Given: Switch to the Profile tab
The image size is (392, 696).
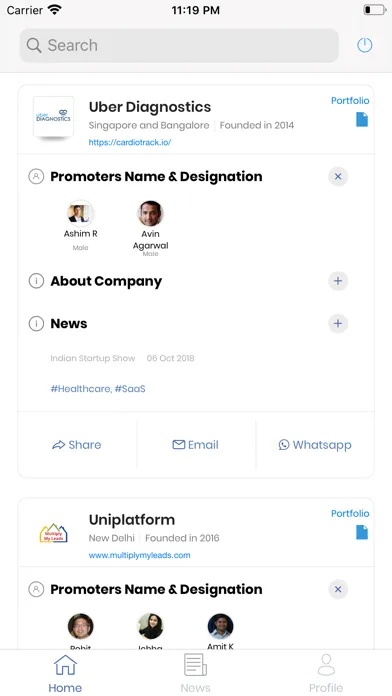Looking at the screenshot, I should 326,673.
